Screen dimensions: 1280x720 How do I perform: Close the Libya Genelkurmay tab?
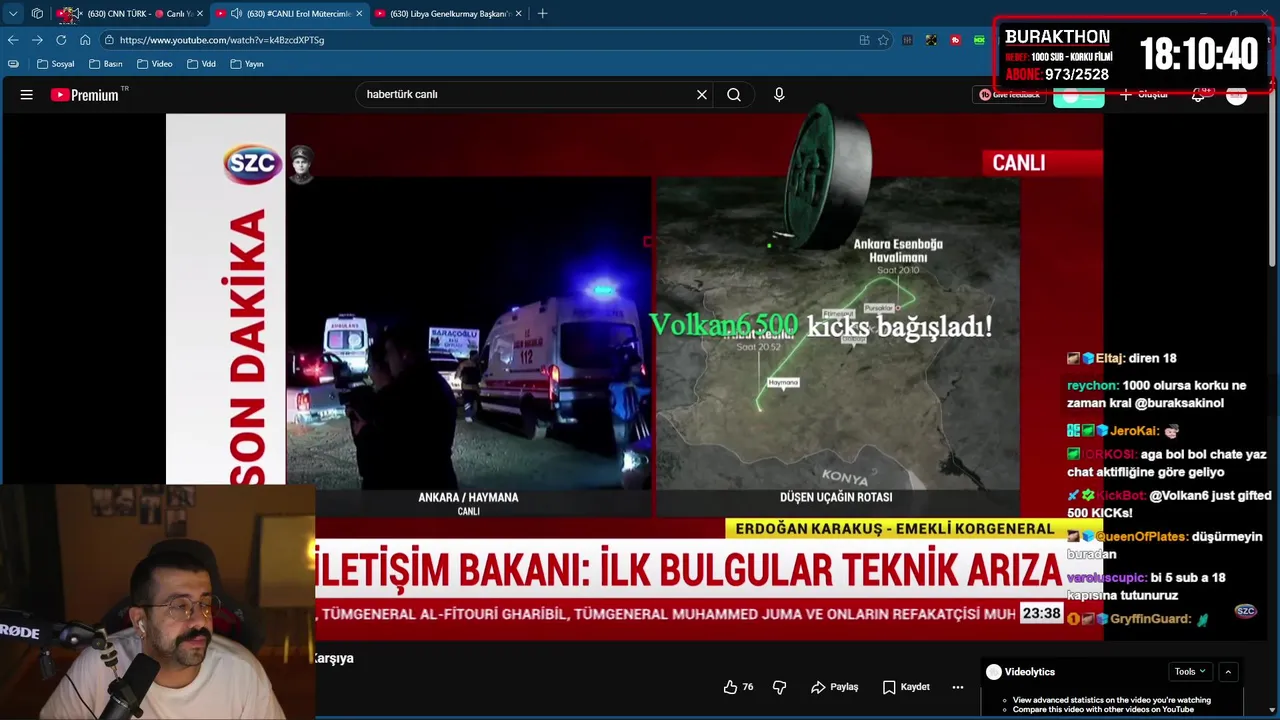point(518,14)
